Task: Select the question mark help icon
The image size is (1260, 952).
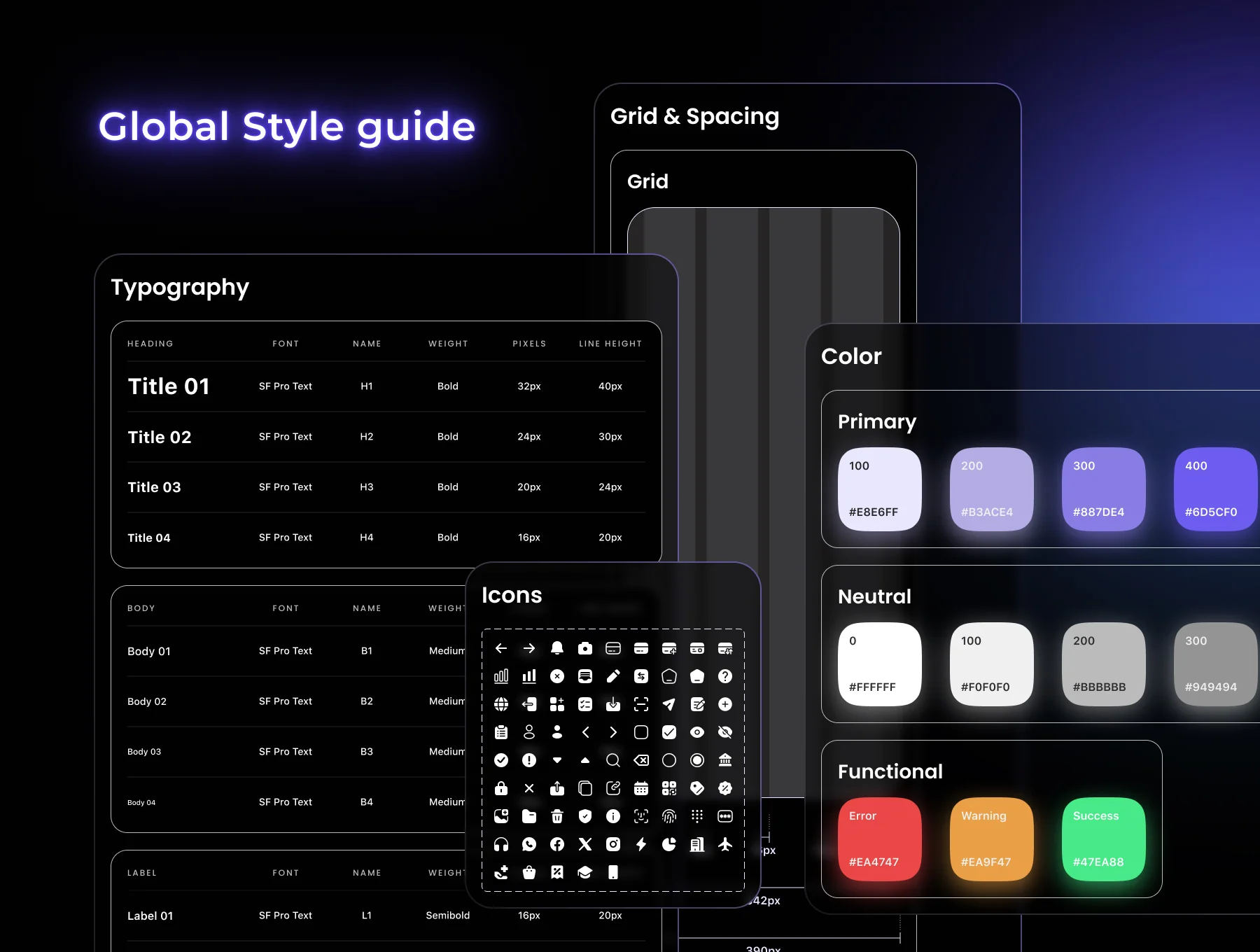Action: [725, 676]
